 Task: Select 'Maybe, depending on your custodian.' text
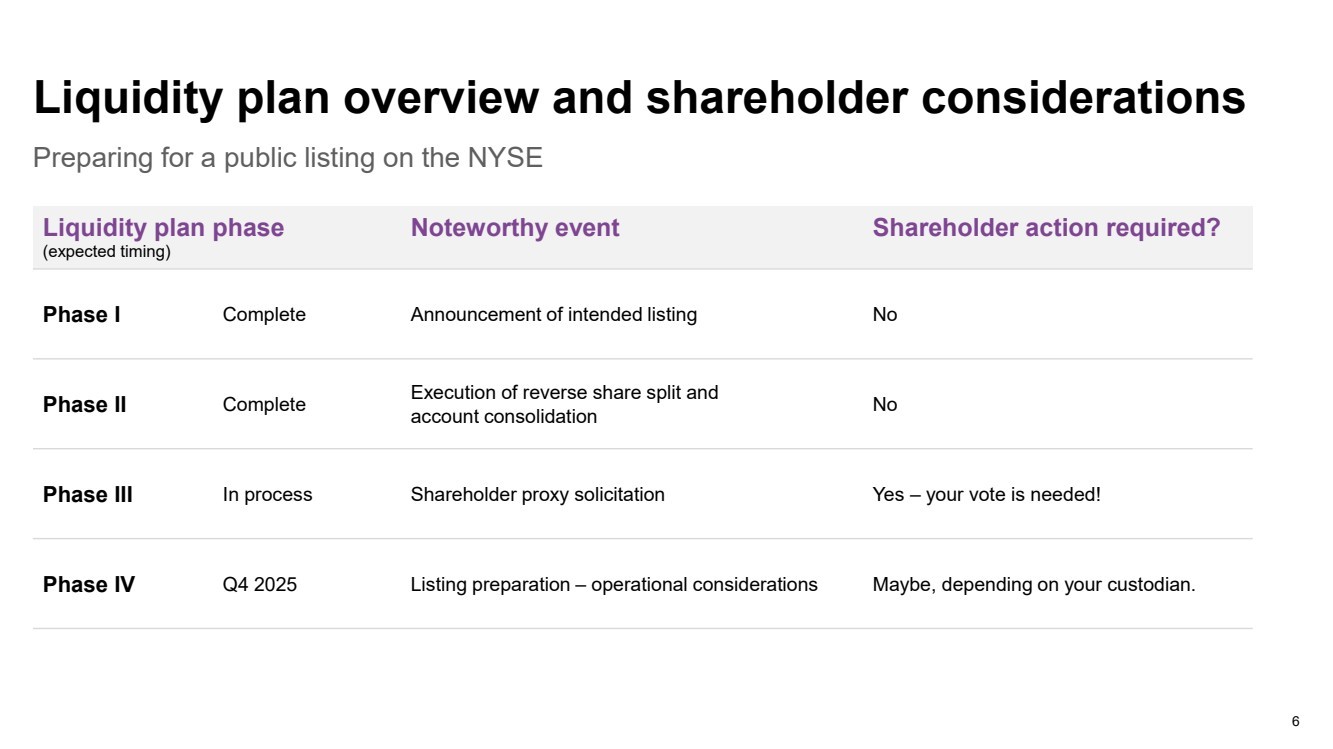coord(1034,585)
